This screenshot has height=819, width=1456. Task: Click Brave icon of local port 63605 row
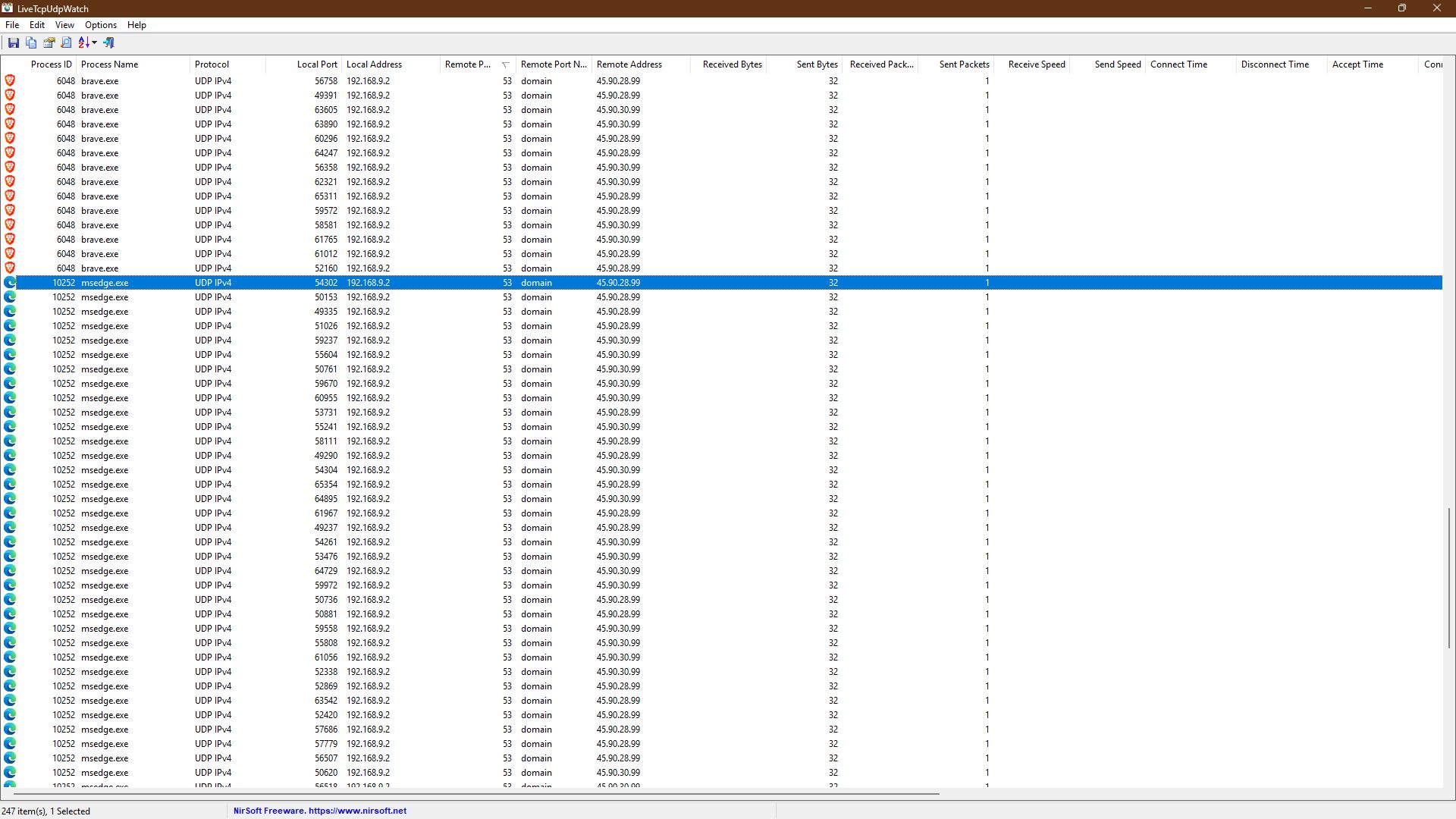coord(10,109)
